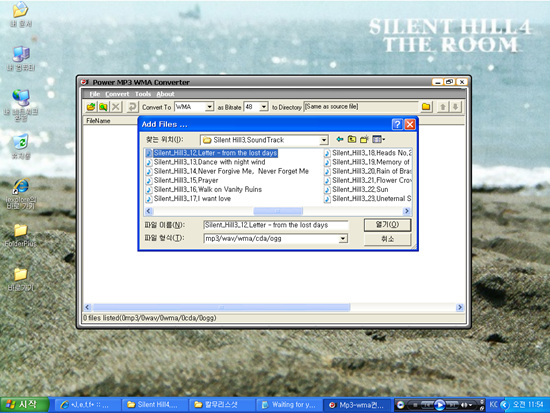
Task: Click the create new folder icon
Action: (x=364, y=139)
